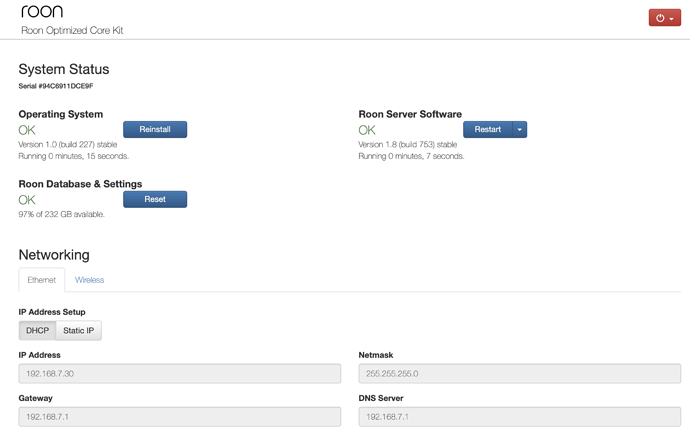Click the System Status heading
Screen dimensions: 690x436
pyautogui.click(x=64, y=69)
